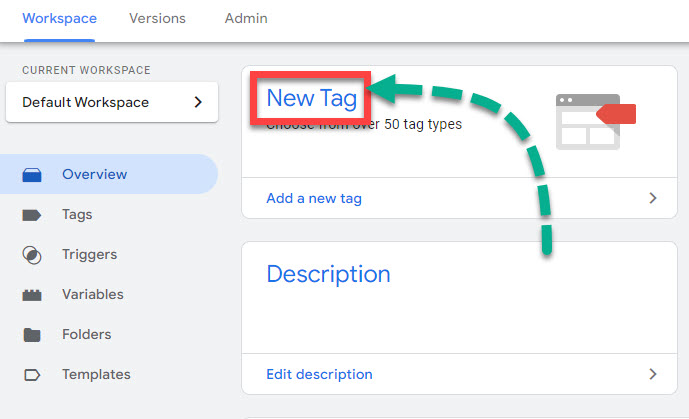Click the Description card heading

tap(328, 274)
